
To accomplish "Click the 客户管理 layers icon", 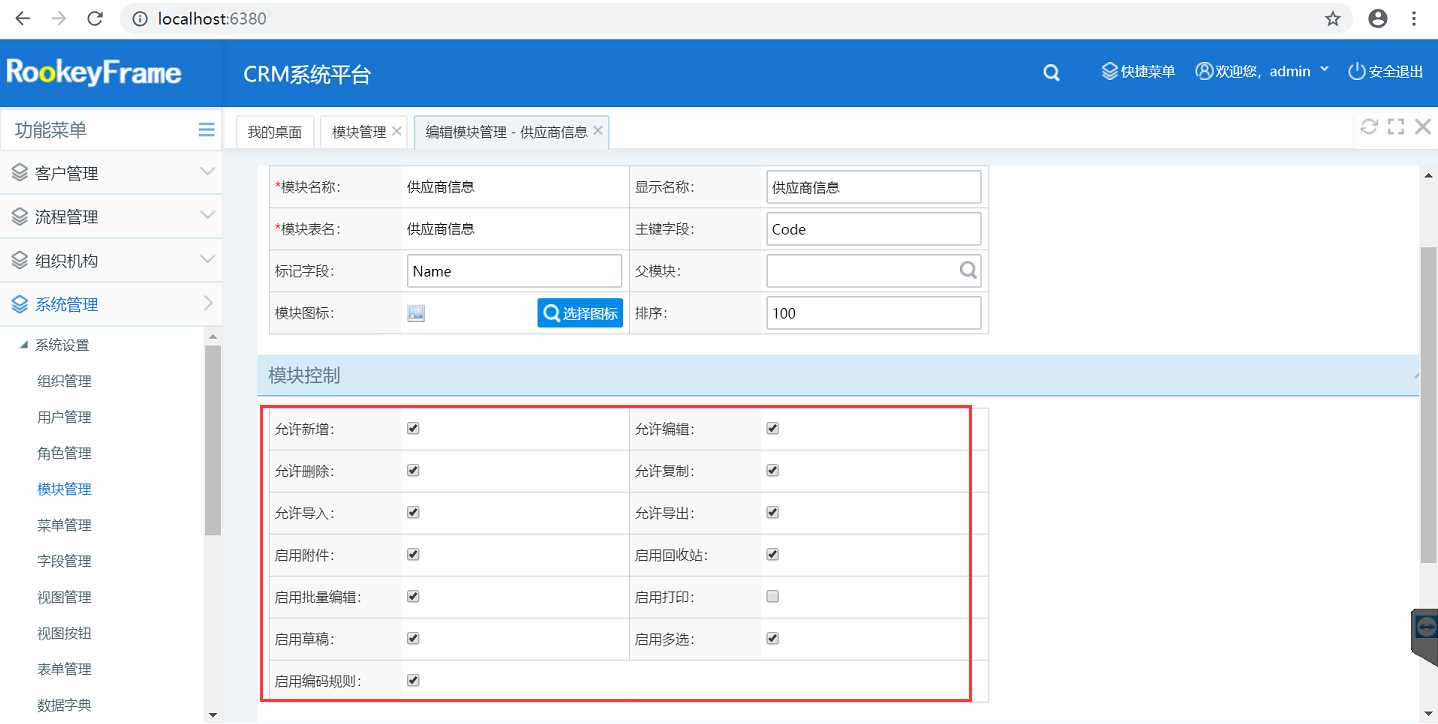I will (20, 173).
